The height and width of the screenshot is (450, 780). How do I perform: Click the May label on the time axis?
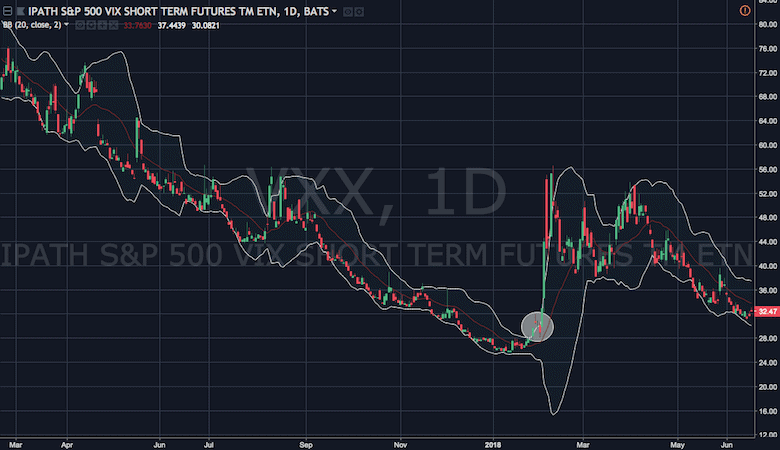(x=677, y=445)
